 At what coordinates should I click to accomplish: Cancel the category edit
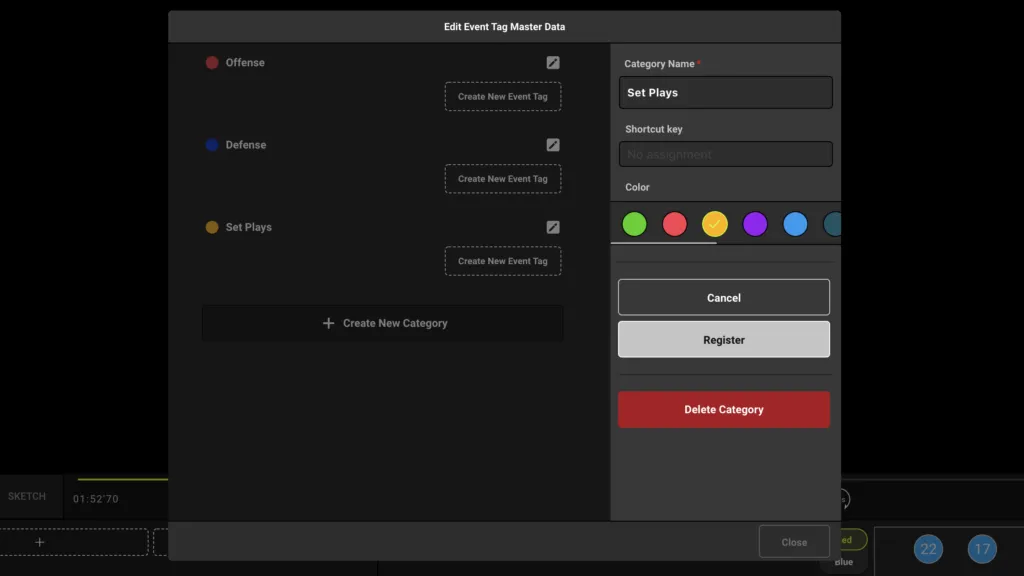coord(724,298)
